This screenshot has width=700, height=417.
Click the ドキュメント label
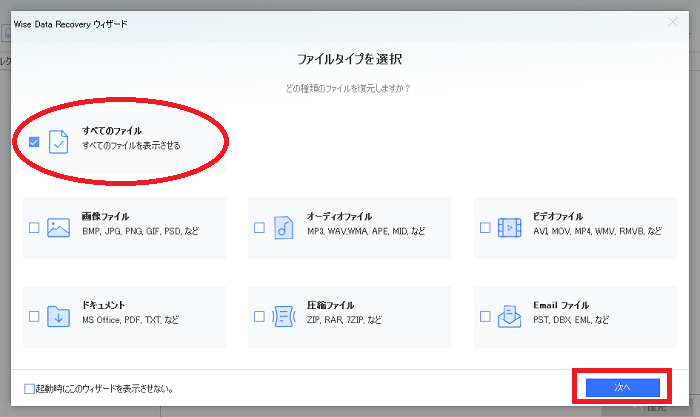[103, 305]
